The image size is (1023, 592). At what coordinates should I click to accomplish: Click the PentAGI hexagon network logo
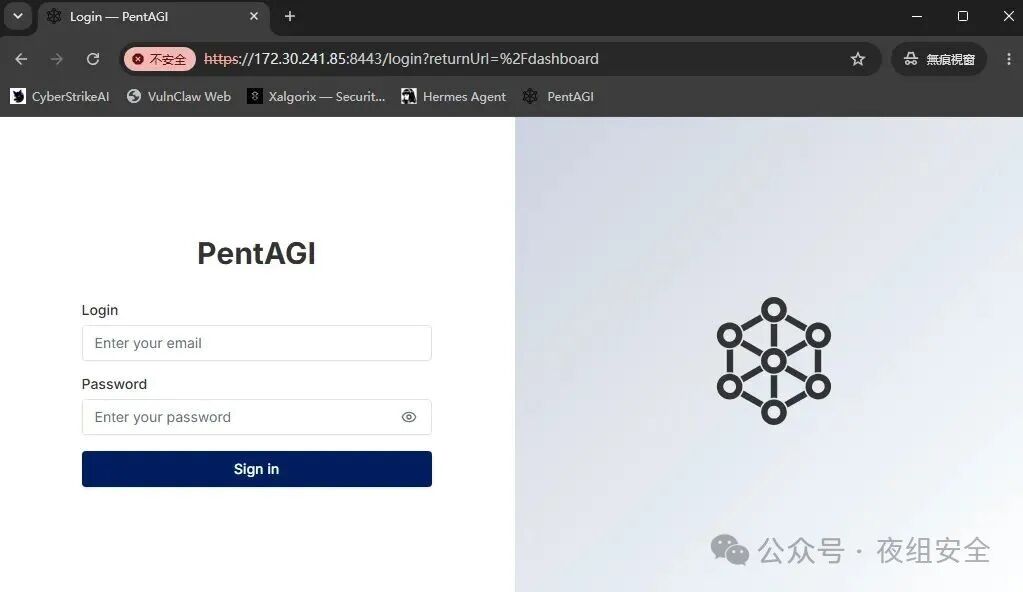pos(773,361)
